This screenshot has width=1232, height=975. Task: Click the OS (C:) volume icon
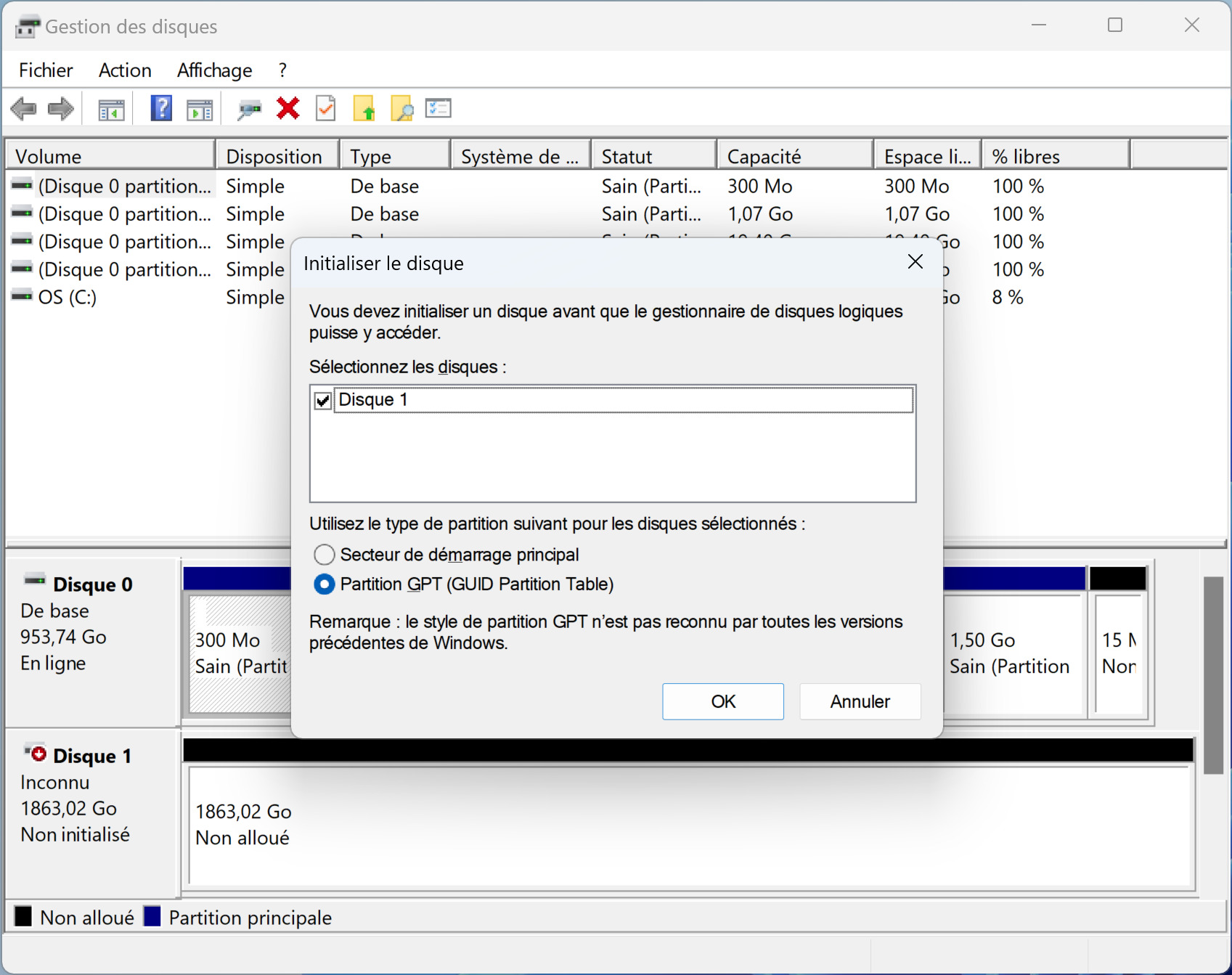(22, 296)
